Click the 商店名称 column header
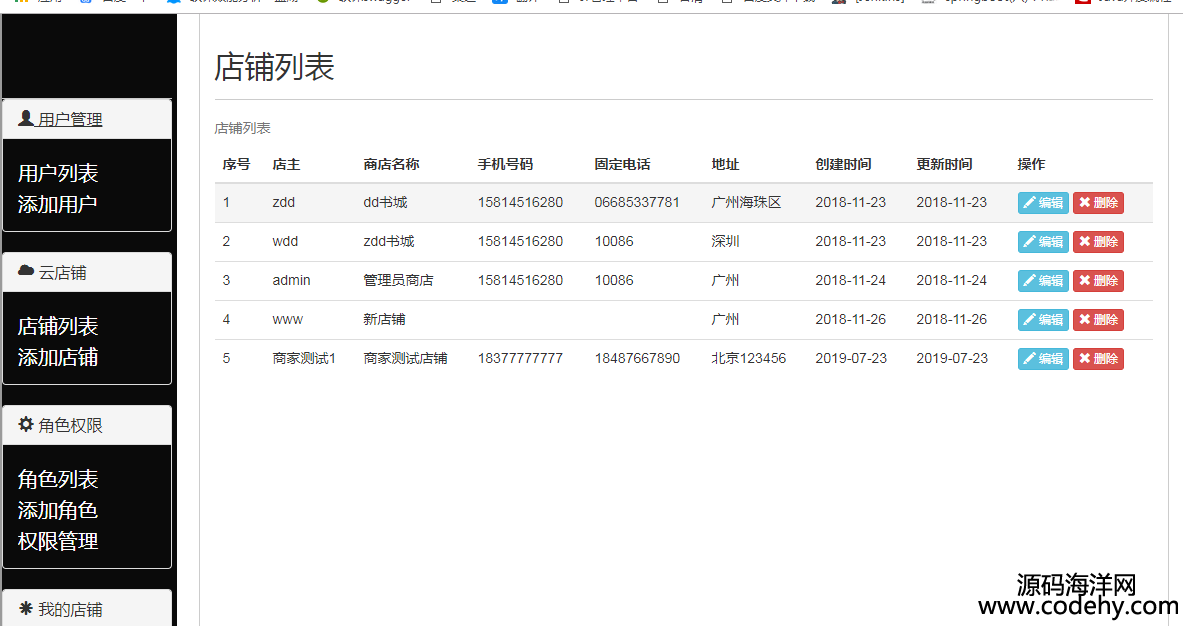 tap(392, 164)
